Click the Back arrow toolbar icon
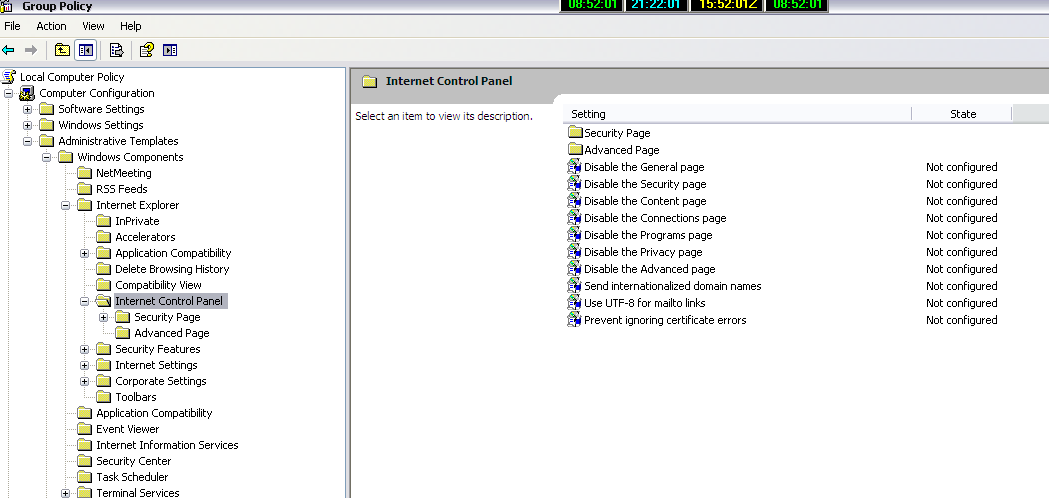Image resolution: width=1049 pixels, height=498 pixels. [9, 50]
